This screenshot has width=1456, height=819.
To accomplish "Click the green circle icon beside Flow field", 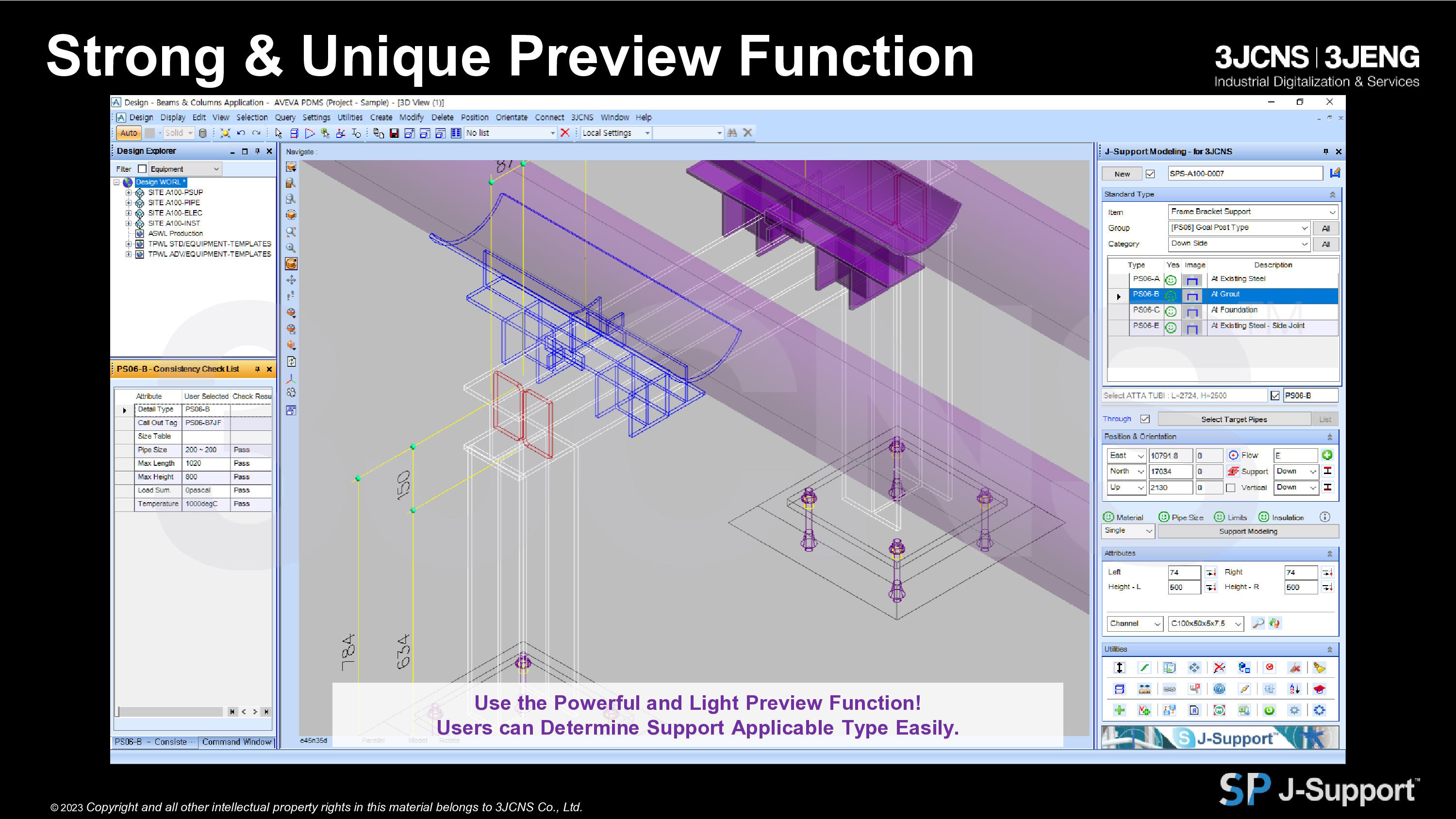I will coord(1327,455).
